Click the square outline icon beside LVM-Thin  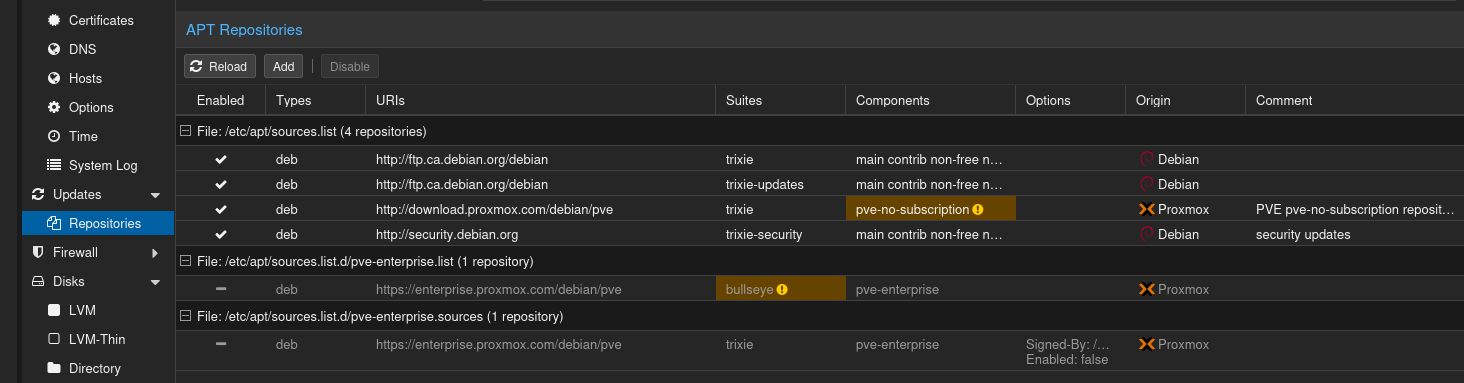(x=54, y=339)
